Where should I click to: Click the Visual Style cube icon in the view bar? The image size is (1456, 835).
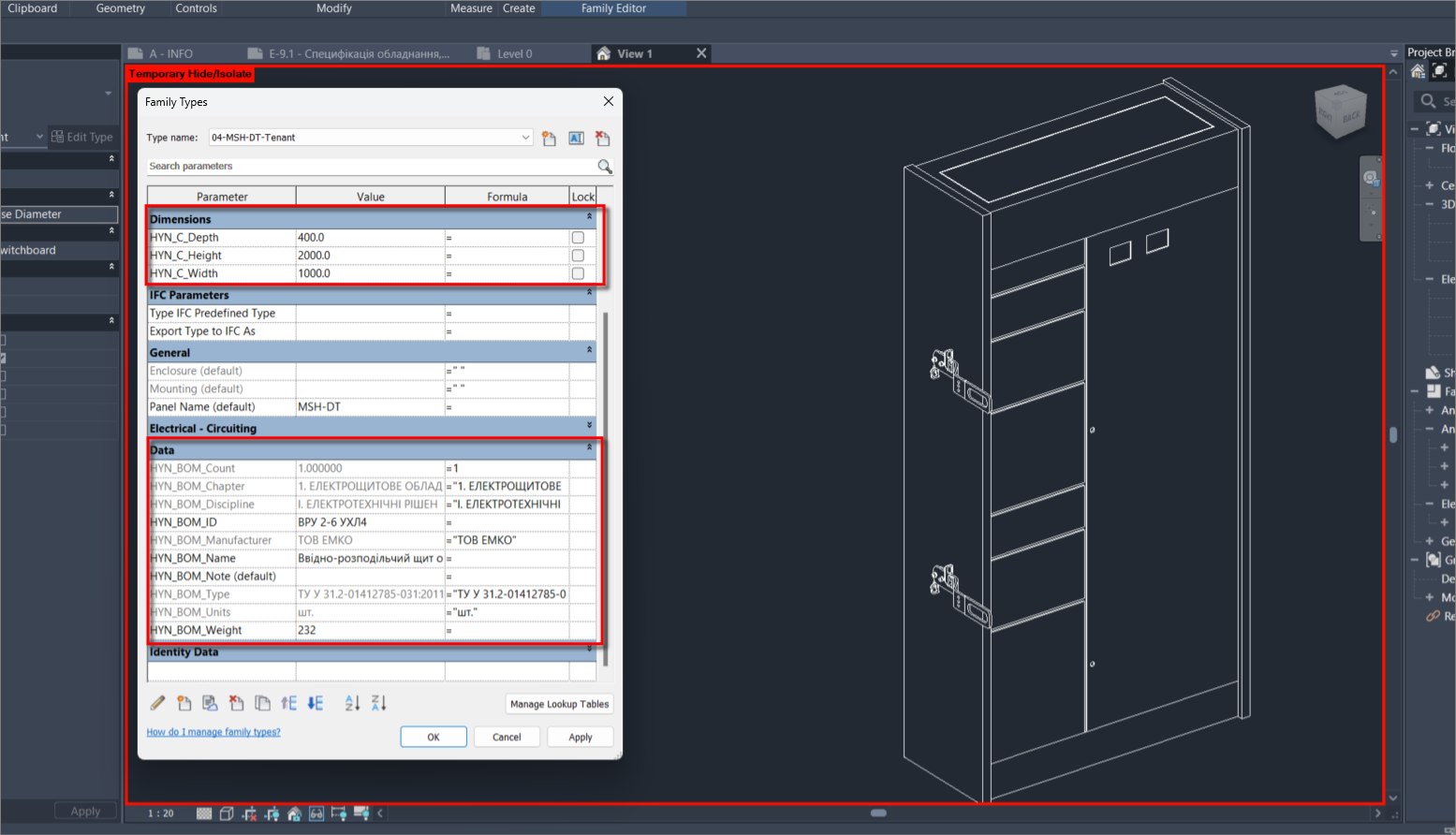227,813
